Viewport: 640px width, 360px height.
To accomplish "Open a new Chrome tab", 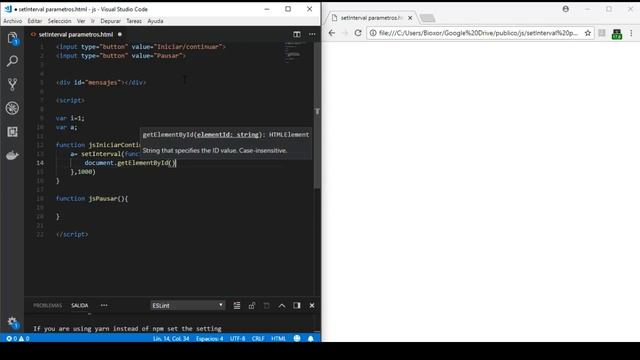I will pyautogui.click(x=427, y=18).
